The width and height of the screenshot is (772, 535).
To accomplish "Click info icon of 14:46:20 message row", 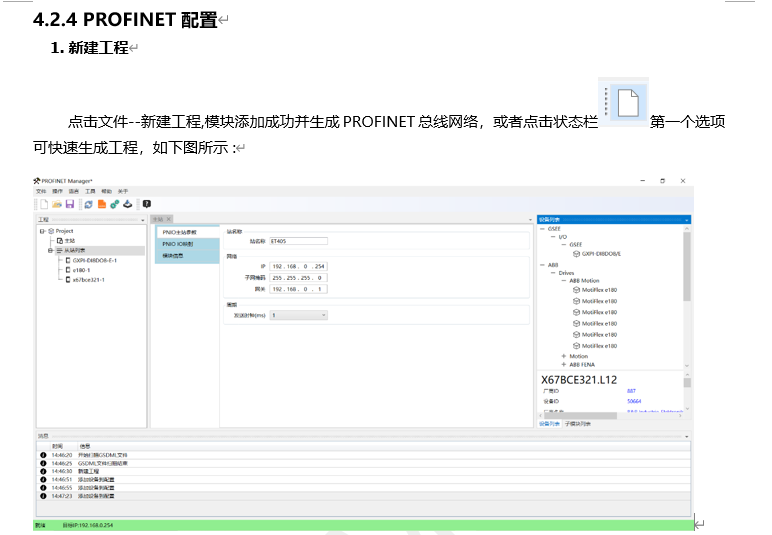I will (x=43, y=455).
